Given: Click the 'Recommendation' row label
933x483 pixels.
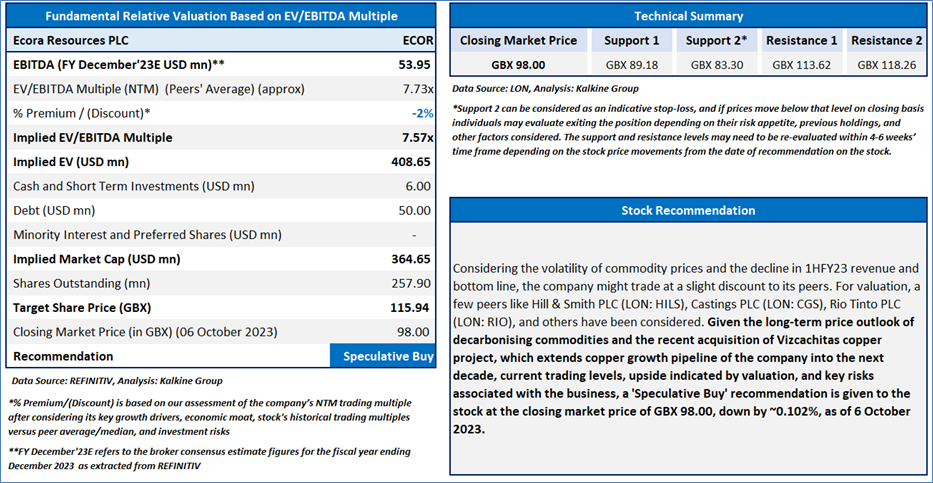Looking at the screenshot, I should [63, 356].
